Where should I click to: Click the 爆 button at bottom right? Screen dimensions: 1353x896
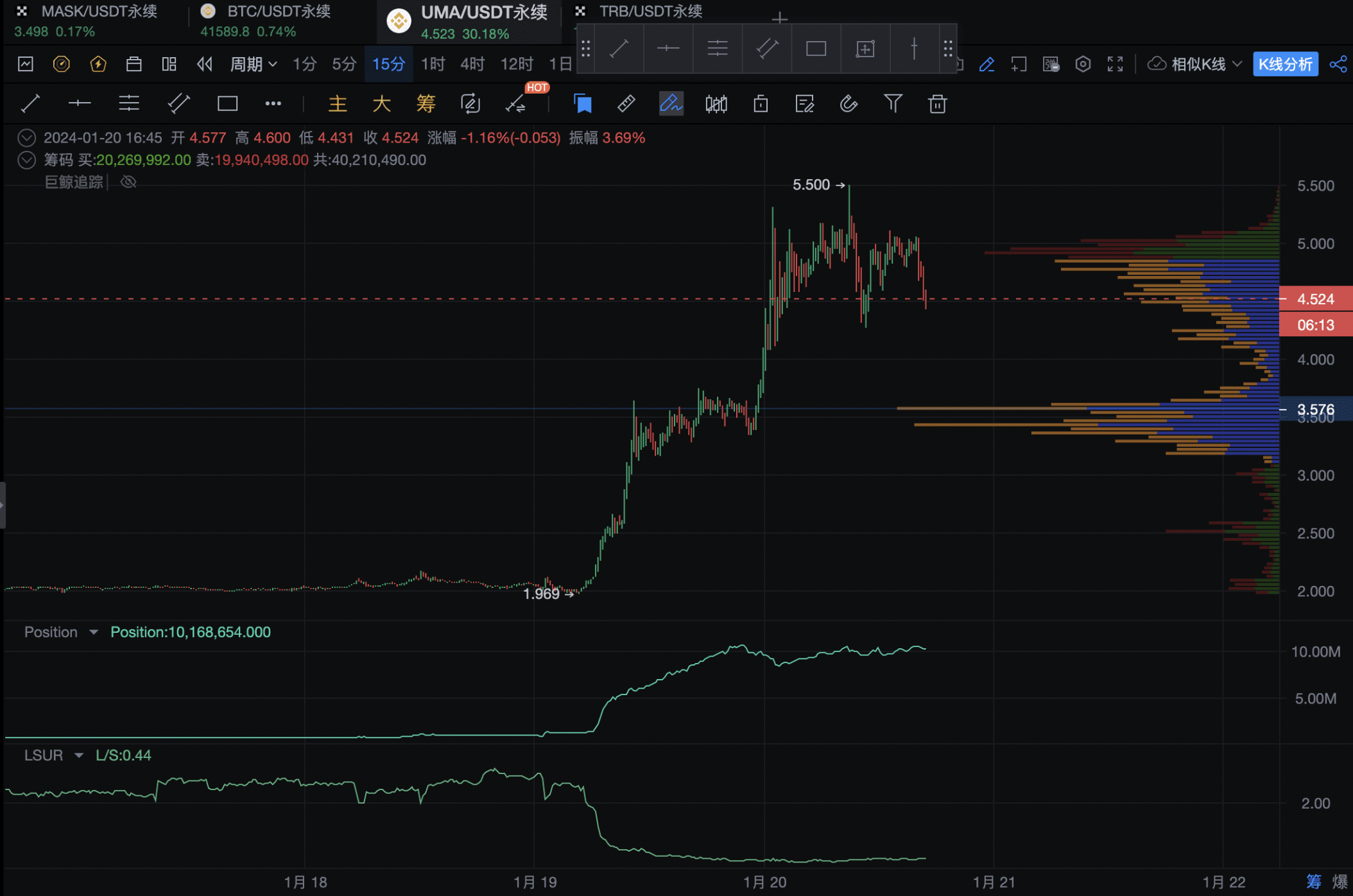(x=1340, y=882)
